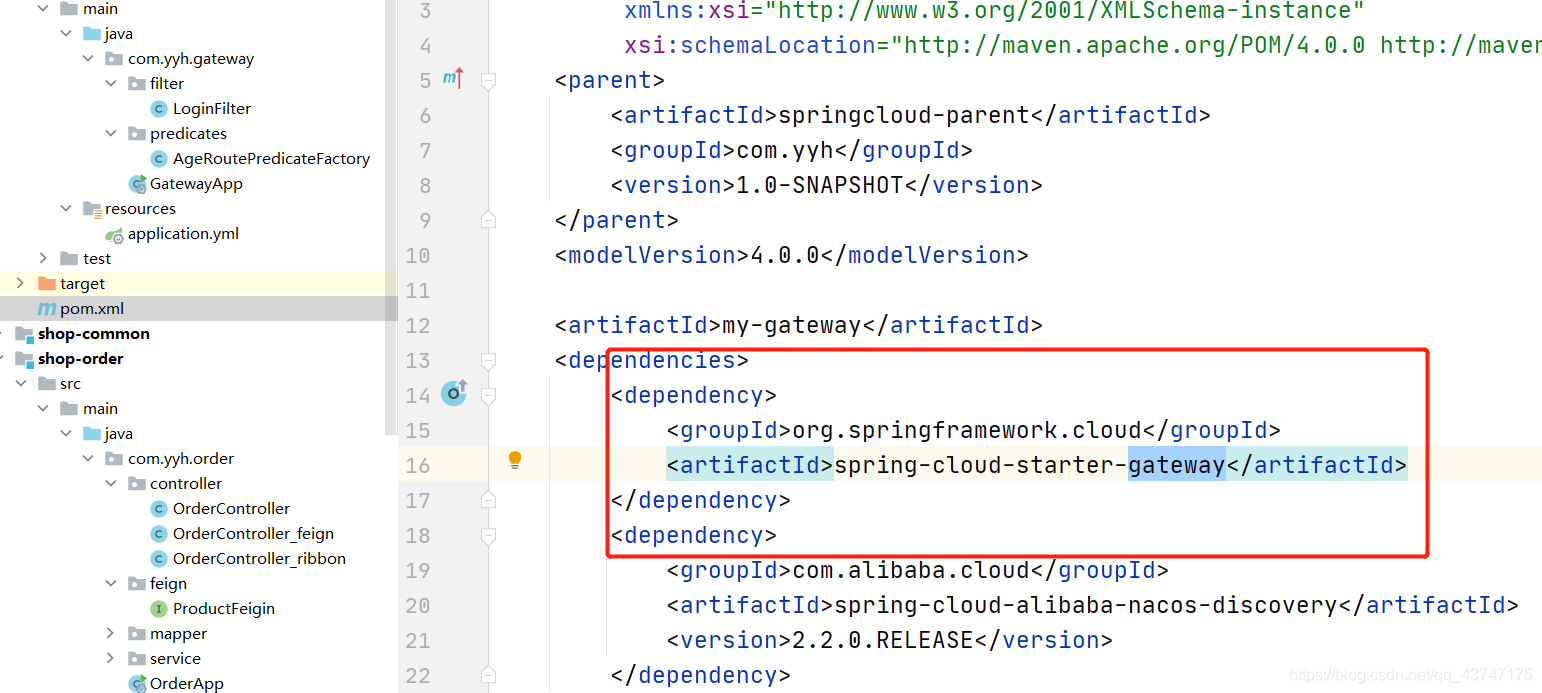
Task: Open AgeRoutePredicateFactory class
Action: [x=270, y=159]
